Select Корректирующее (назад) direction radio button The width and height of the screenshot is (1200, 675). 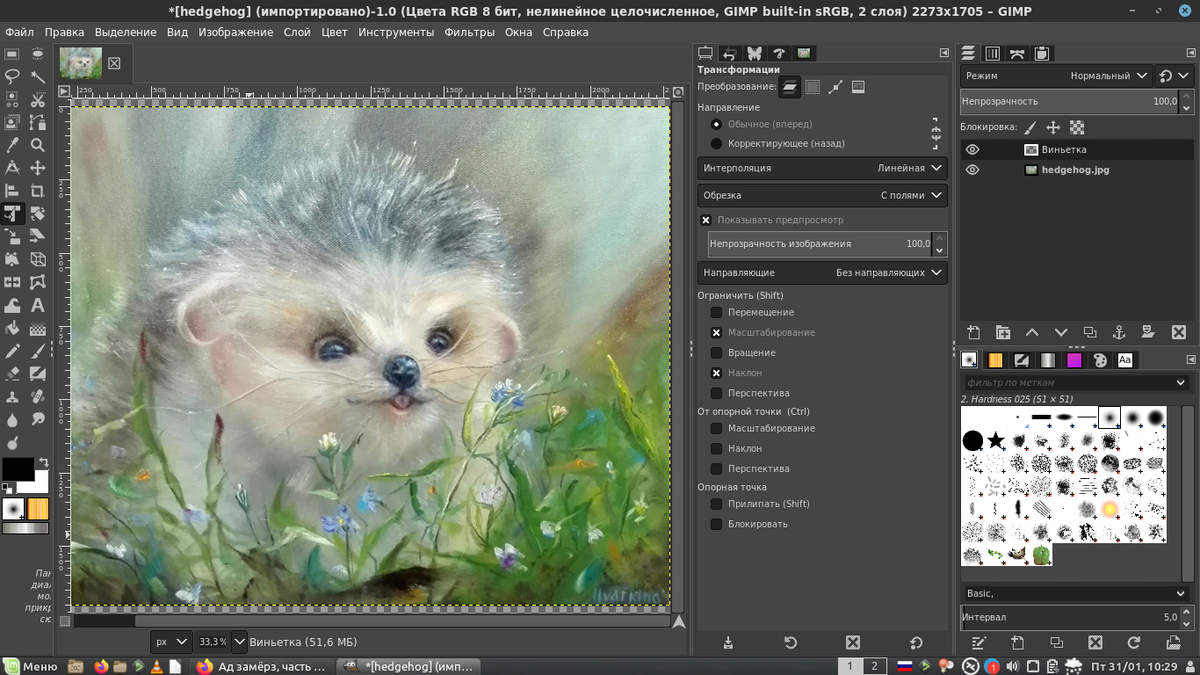point(716,144)
